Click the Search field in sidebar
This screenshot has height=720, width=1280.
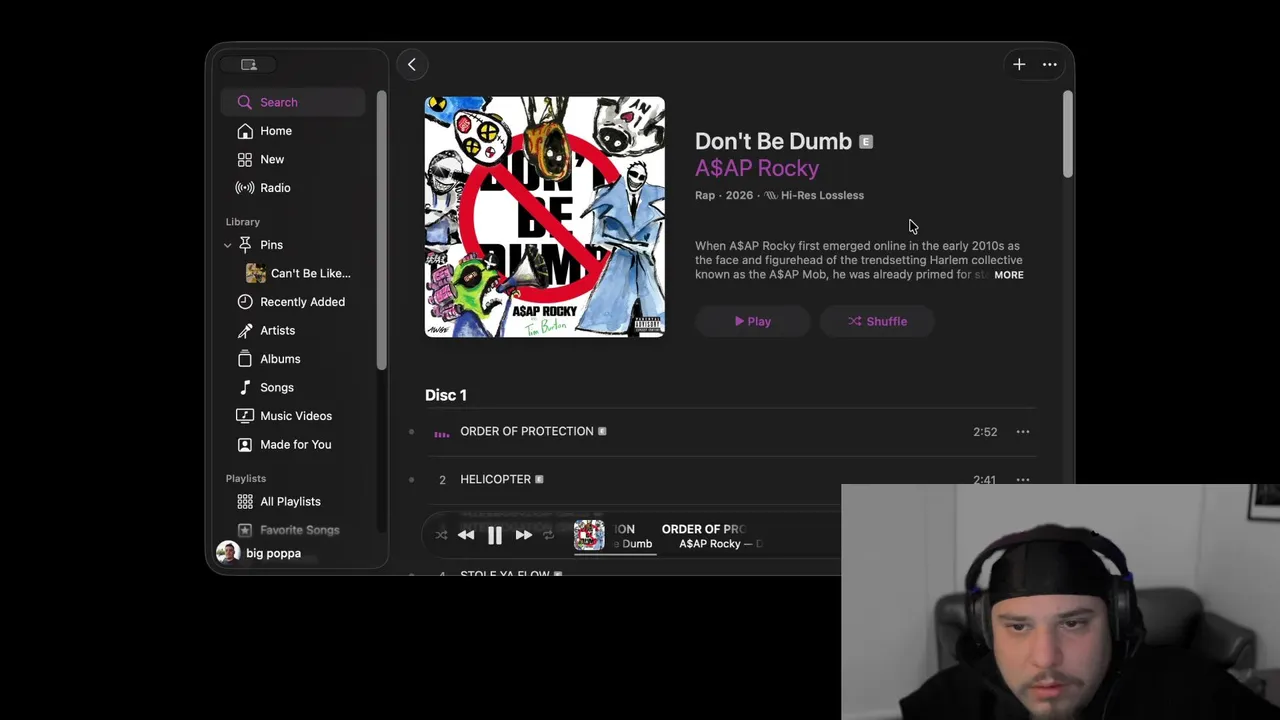pos(293,102)
